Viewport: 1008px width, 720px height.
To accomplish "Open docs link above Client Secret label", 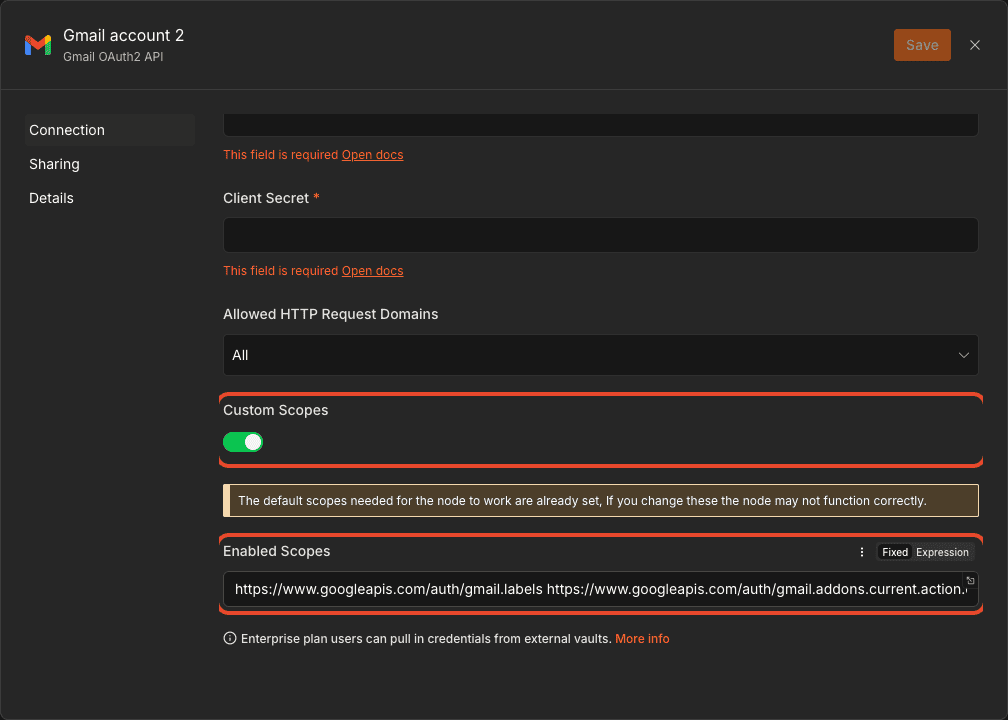I will point(372,155).
